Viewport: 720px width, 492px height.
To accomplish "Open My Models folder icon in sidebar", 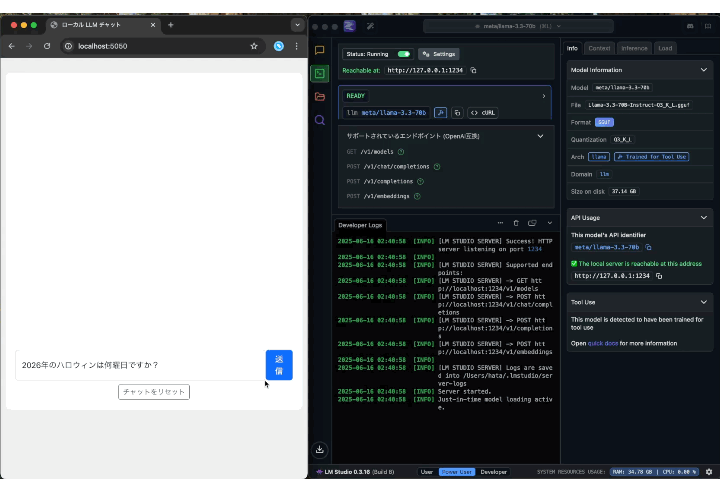I will [320, 96].
